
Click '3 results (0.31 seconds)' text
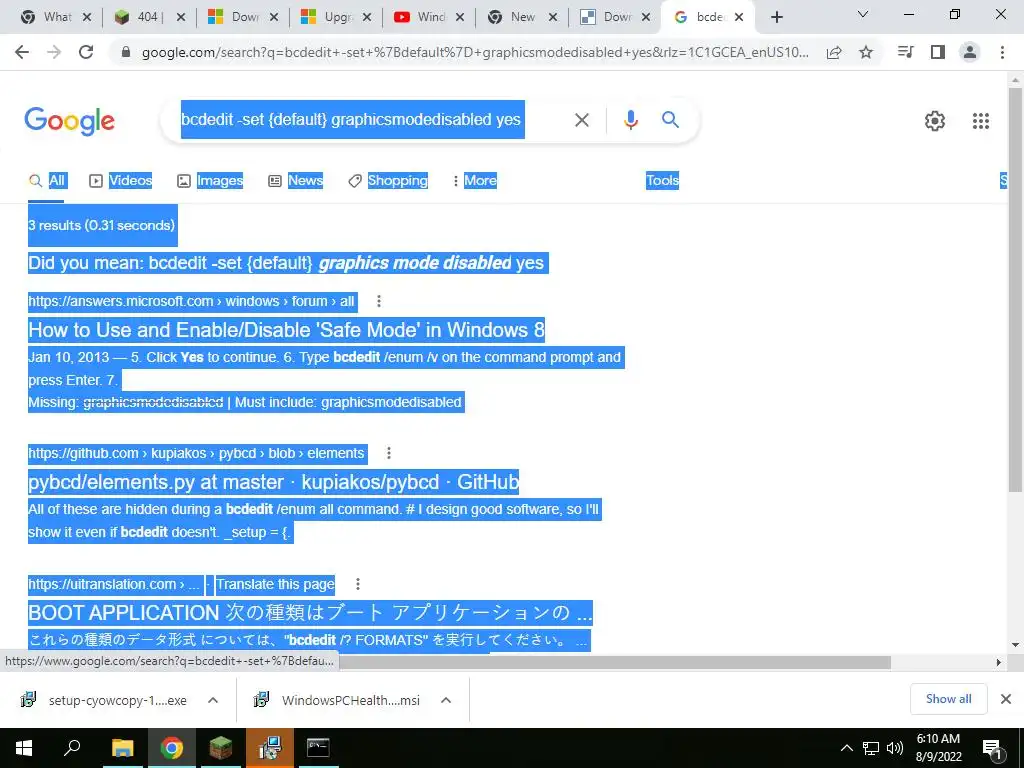(102, 225)
